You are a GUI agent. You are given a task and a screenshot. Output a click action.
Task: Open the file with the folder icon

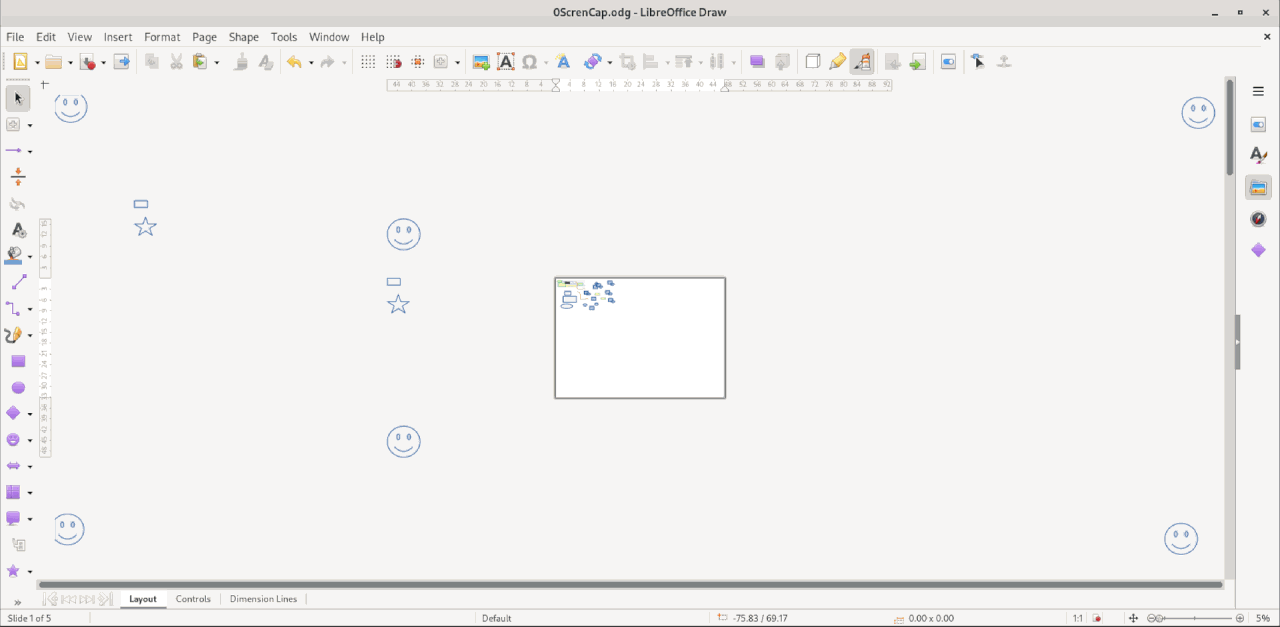[x=54, y=62]
